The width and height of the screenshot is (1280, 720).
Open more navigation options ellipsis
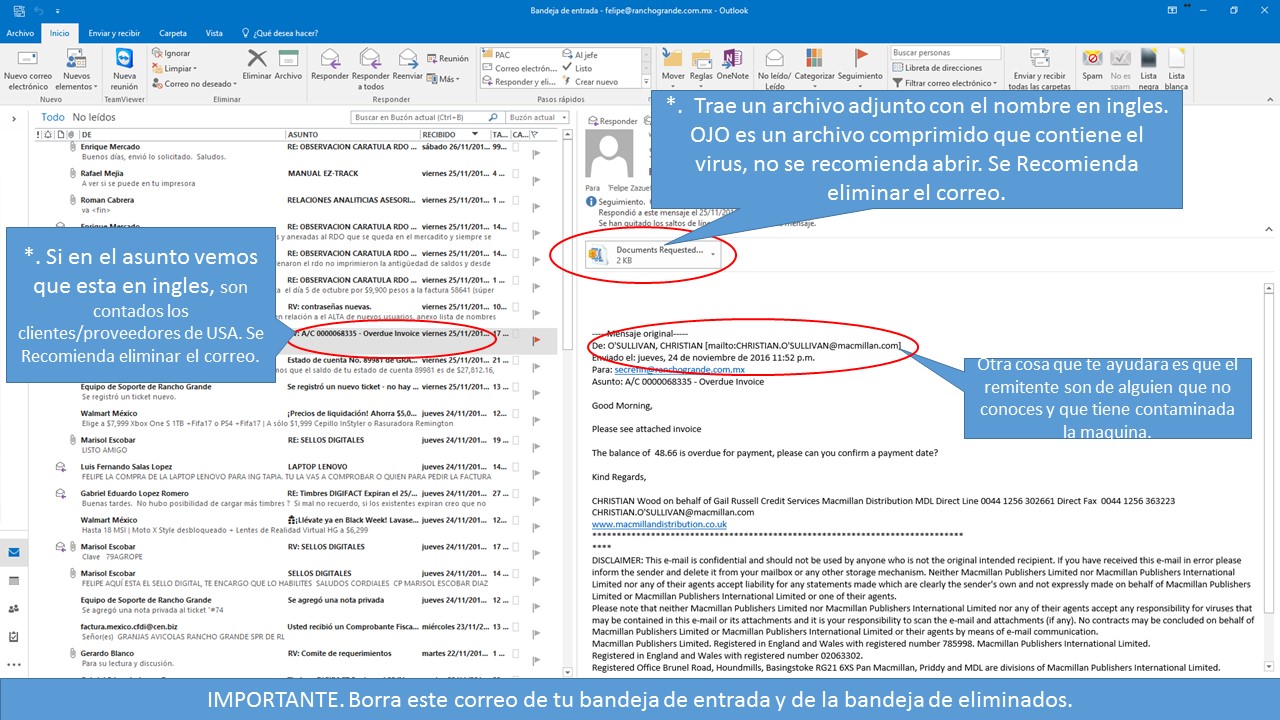click(x=14, y=664)
